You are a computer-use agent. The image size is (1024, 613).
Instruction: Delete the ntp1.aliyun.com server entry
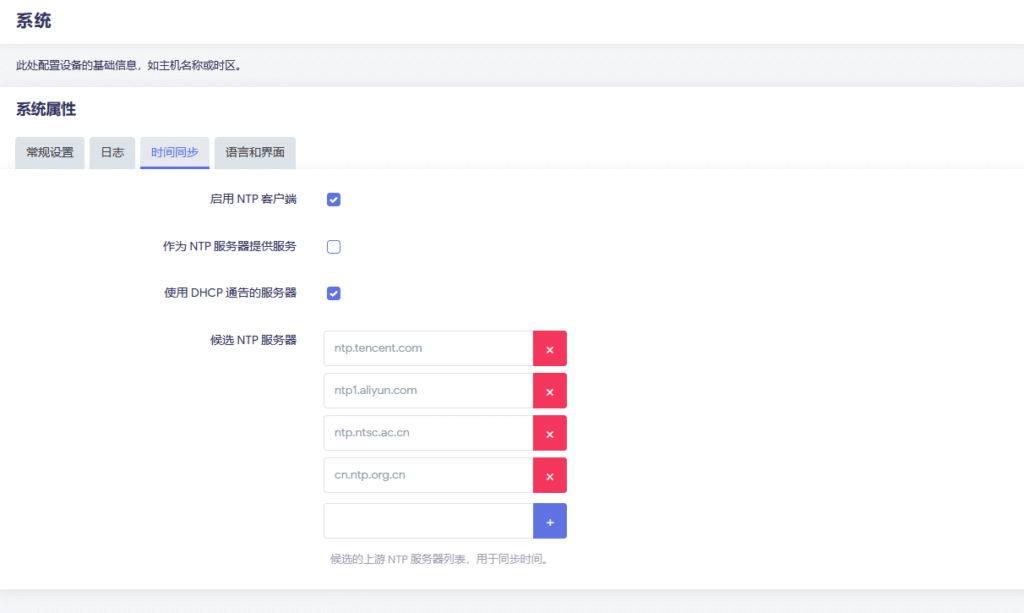click(x=549, y=391)
